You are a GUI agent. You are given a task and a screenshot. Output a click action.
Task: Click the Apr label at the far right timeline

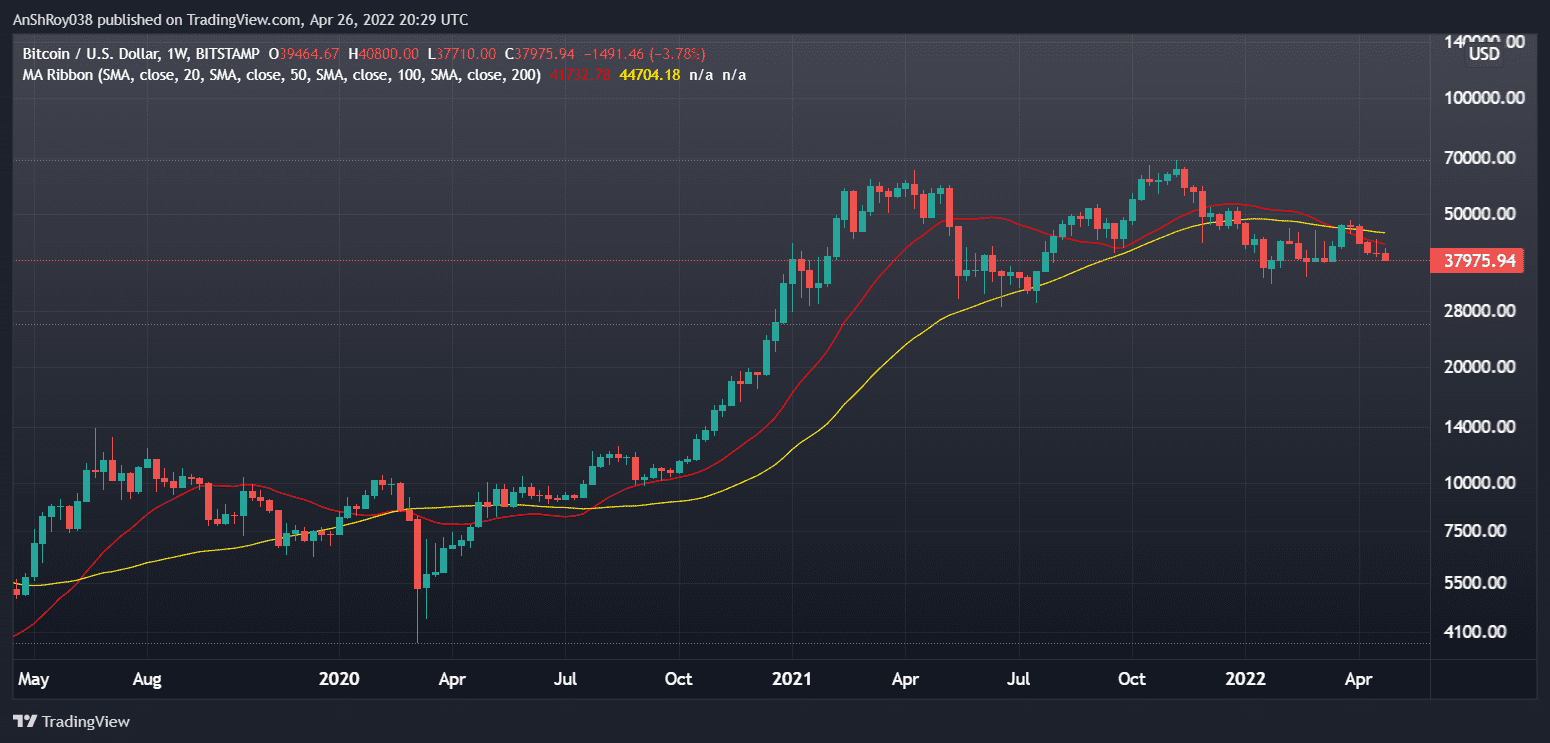pyautogui.click(x=1359, y=678)
